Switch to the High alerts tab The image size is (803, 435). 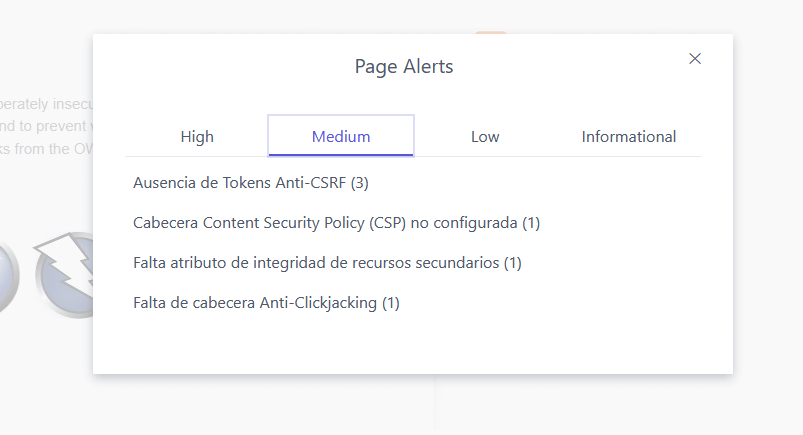197,137
